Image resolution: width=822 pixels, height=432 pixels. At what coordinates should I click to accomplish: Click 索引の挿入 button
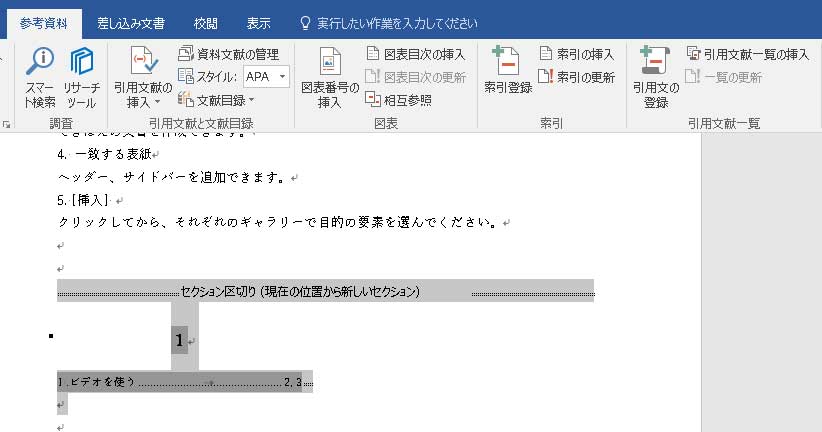coord(579,54)
